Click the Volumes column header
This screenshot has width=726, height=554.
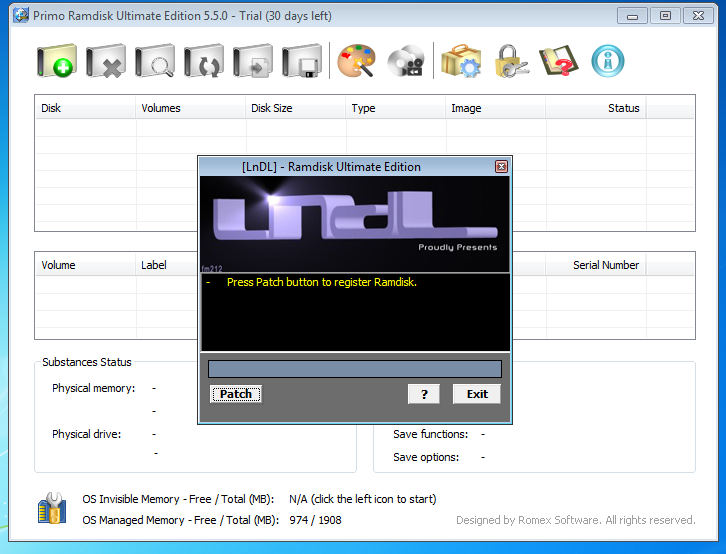click(190, 108)
